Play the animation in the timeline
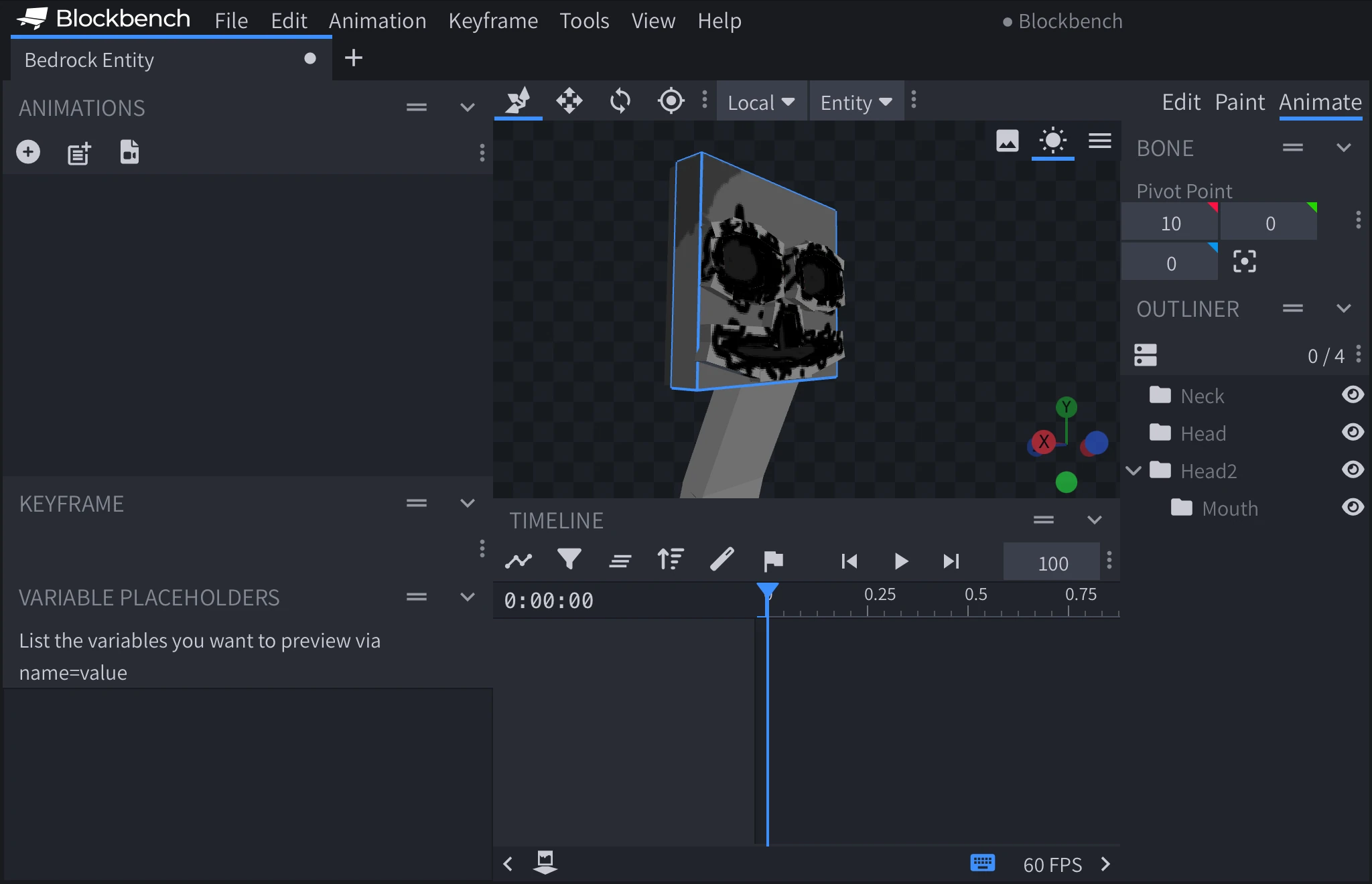This screenshot has height=884, width=1372. [x=901, y=561]
